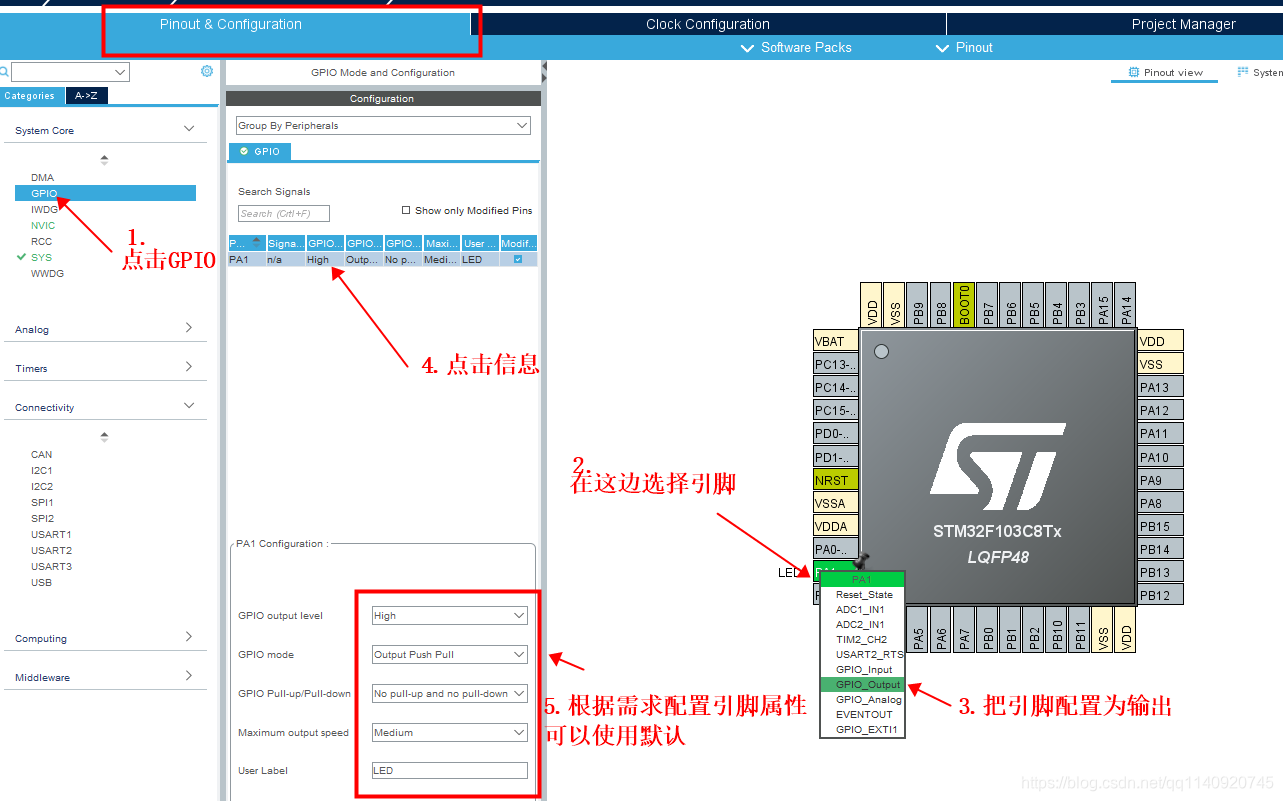The image size is (1283, 801).
Task: Open the Maximum output speed dropdown
Action: [x=449, y=733]
